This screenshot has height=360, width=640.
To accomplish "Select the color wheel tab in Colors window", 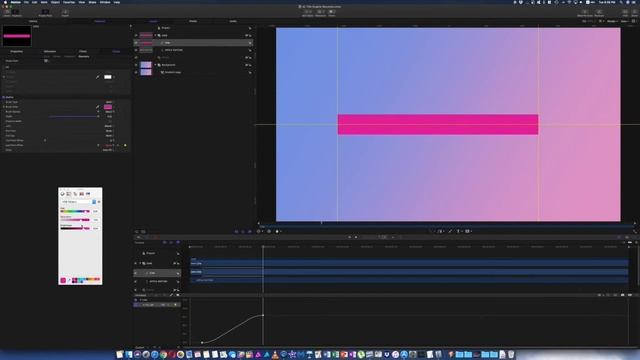I will [x=62, y=194].
